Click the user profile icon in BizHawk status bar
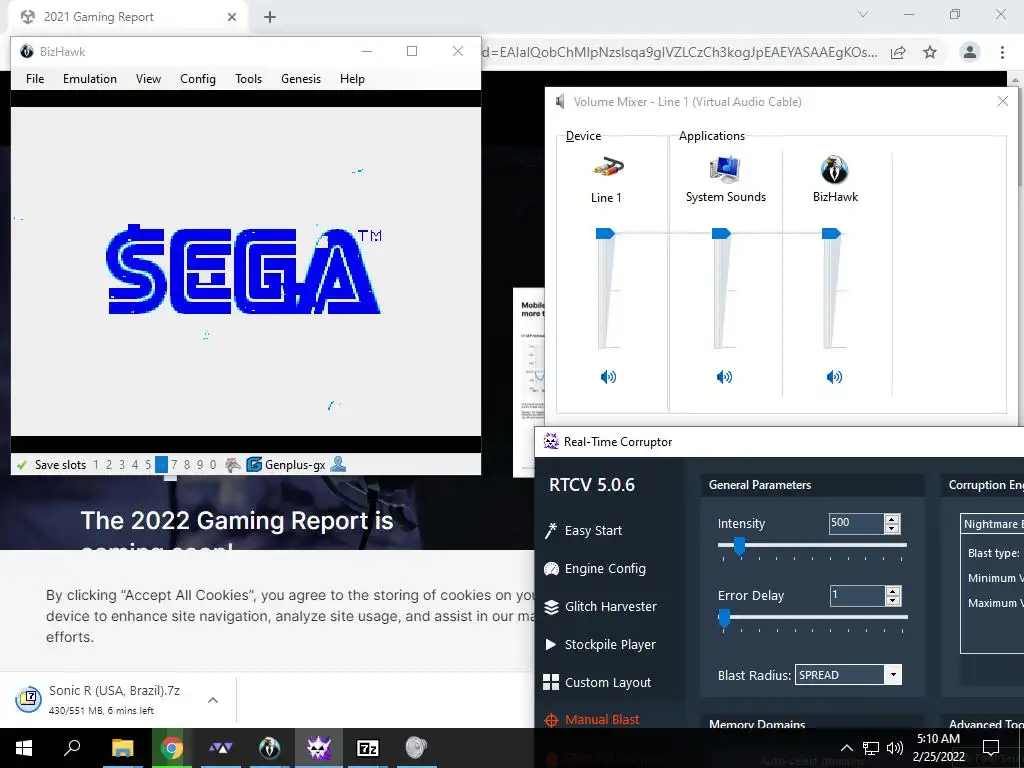Viewport: 1024px width, 768px height. 338,464
